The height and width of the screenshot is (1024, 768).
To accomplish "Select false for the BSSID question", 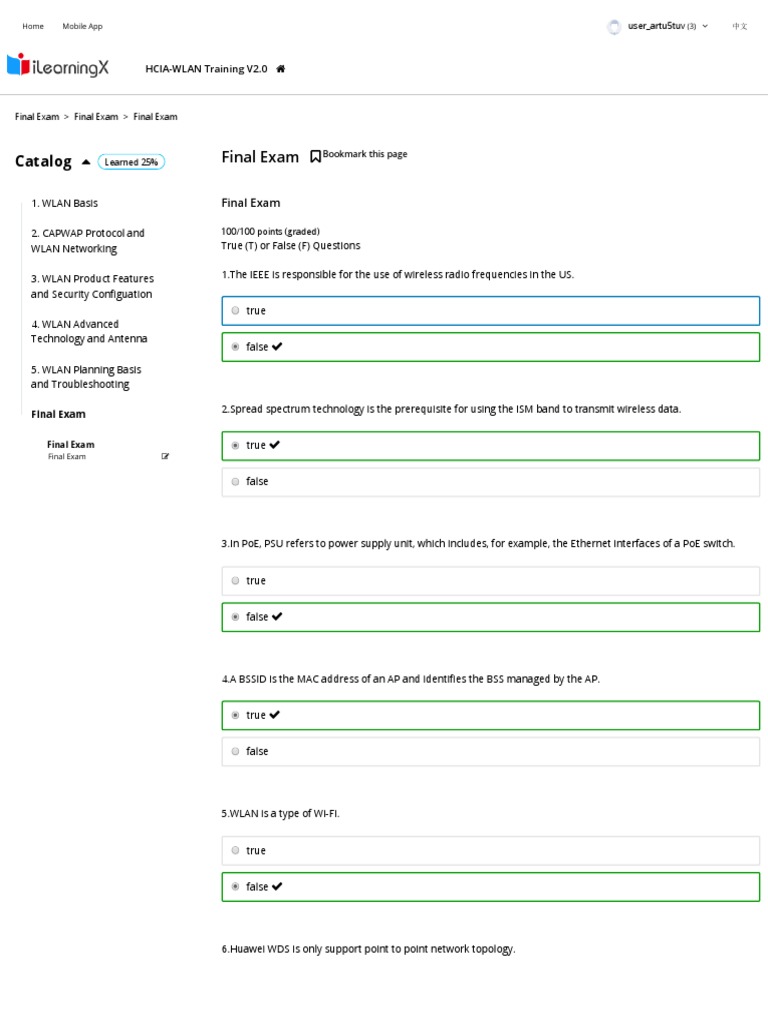I will coord(235,752).
